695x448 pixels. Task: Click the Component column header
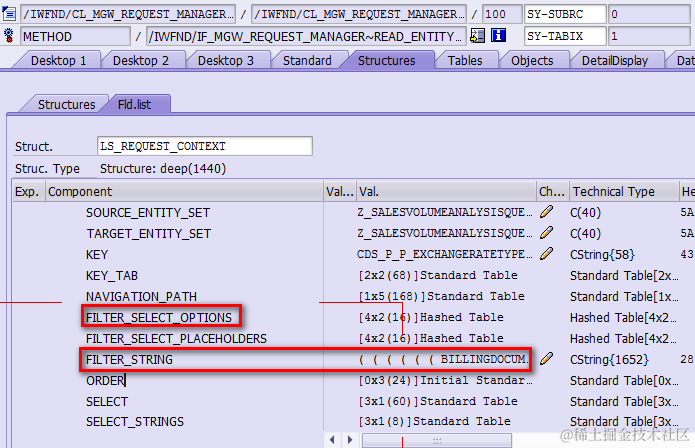[x=184, y=191]
